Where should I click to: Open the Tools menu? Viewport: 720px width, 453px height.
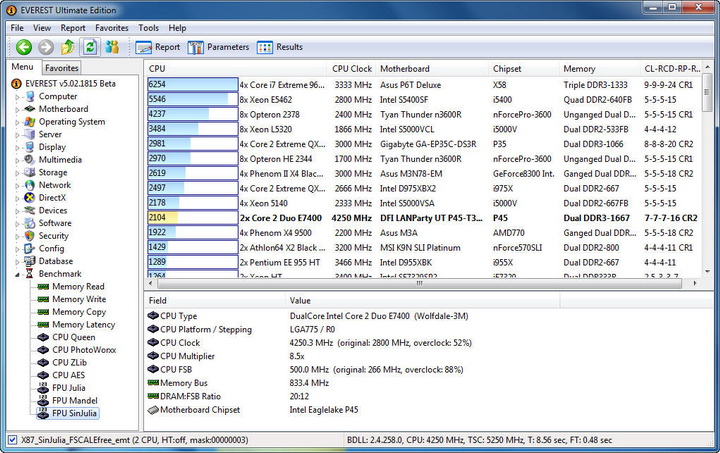148,28
